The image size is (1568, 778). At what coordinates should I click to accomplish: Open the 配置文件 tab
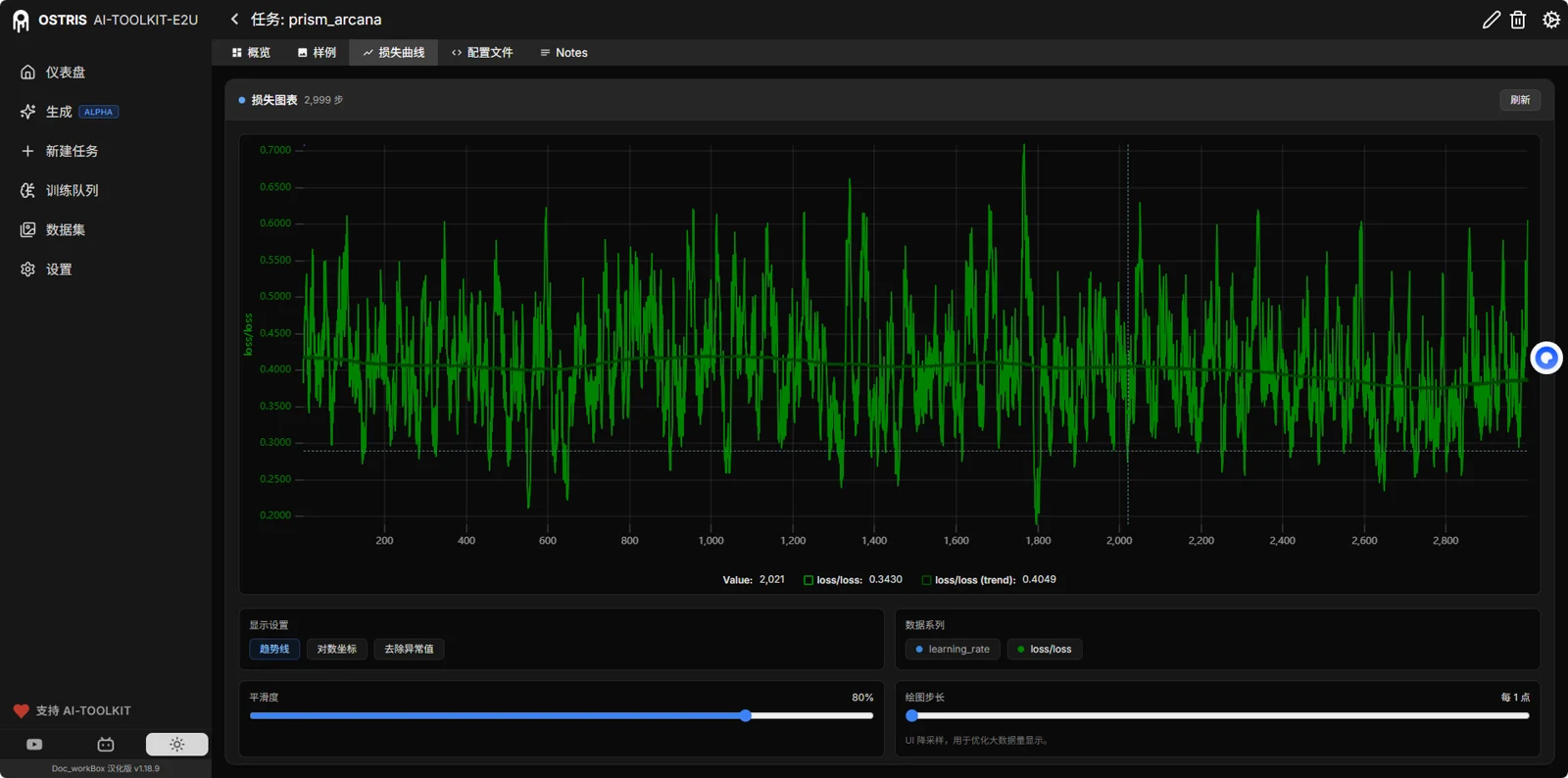click(x=482, y=53)
